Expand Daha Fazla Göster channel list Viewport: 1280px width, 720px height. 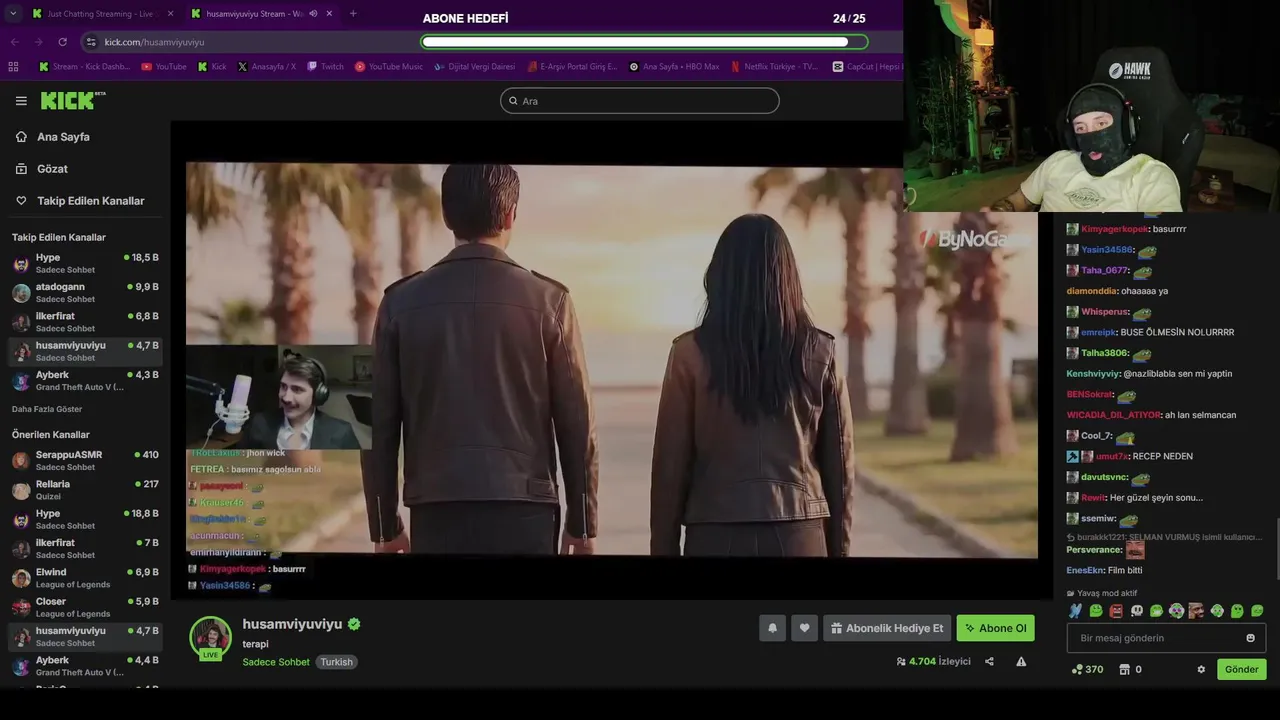47,409
